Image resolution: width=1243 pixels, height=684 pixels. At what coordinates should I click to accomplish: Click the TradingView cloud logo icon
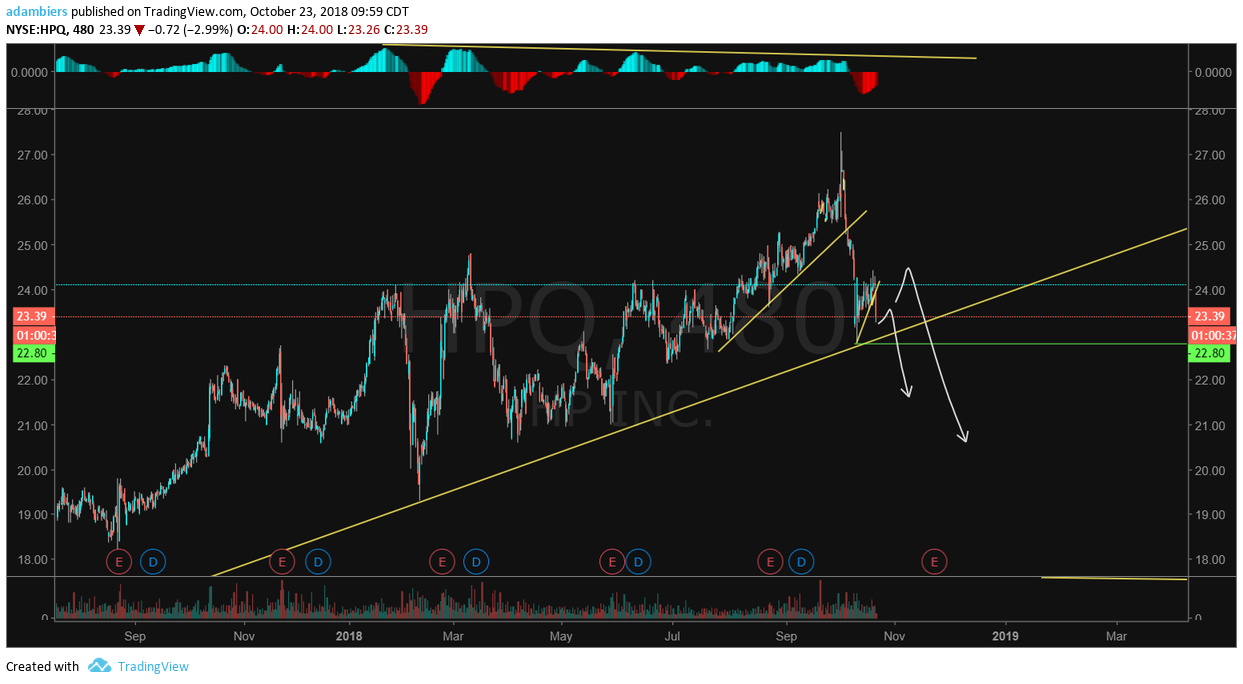point(99,666)
